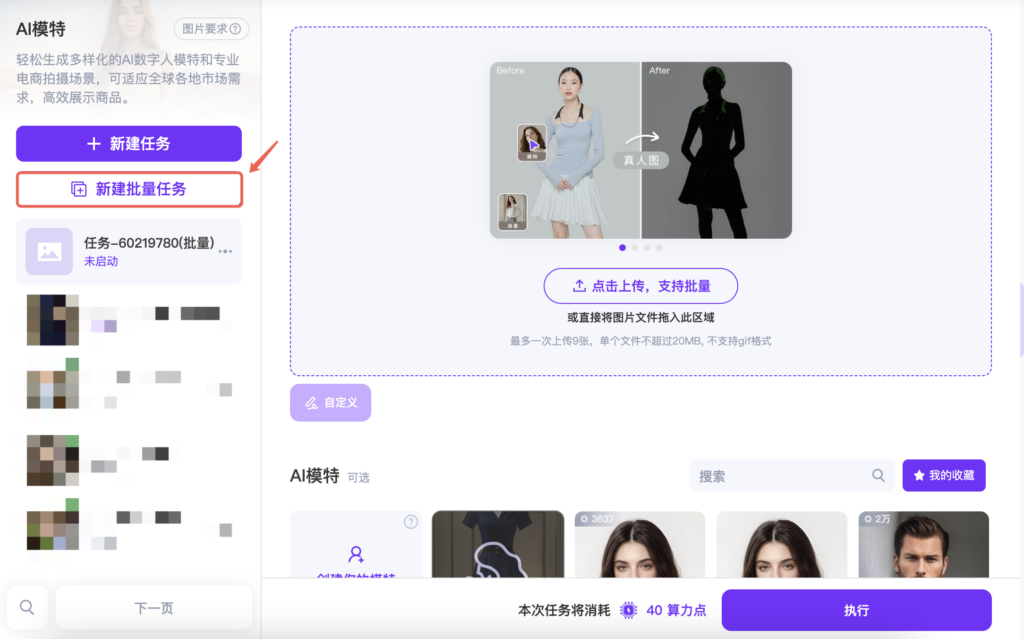Focus the 搜索 input field
1024x639 pixels.
pos(792,476)
